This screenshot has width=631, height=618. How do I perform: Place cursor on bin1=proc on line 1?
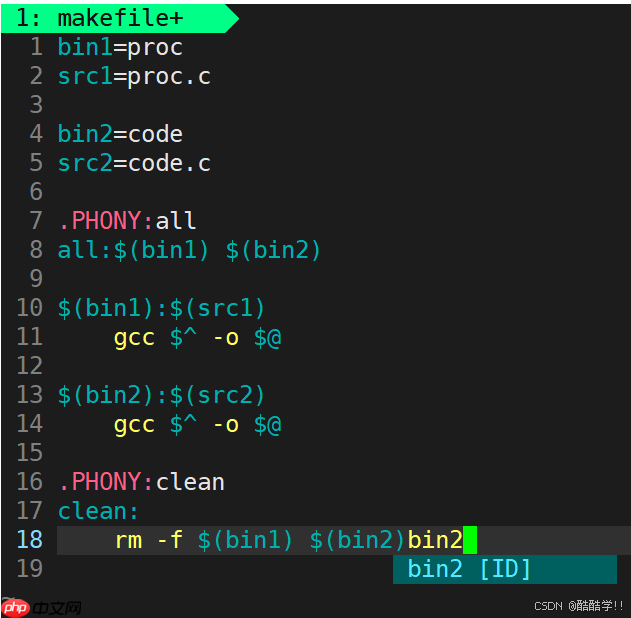[x=120, y=47]
